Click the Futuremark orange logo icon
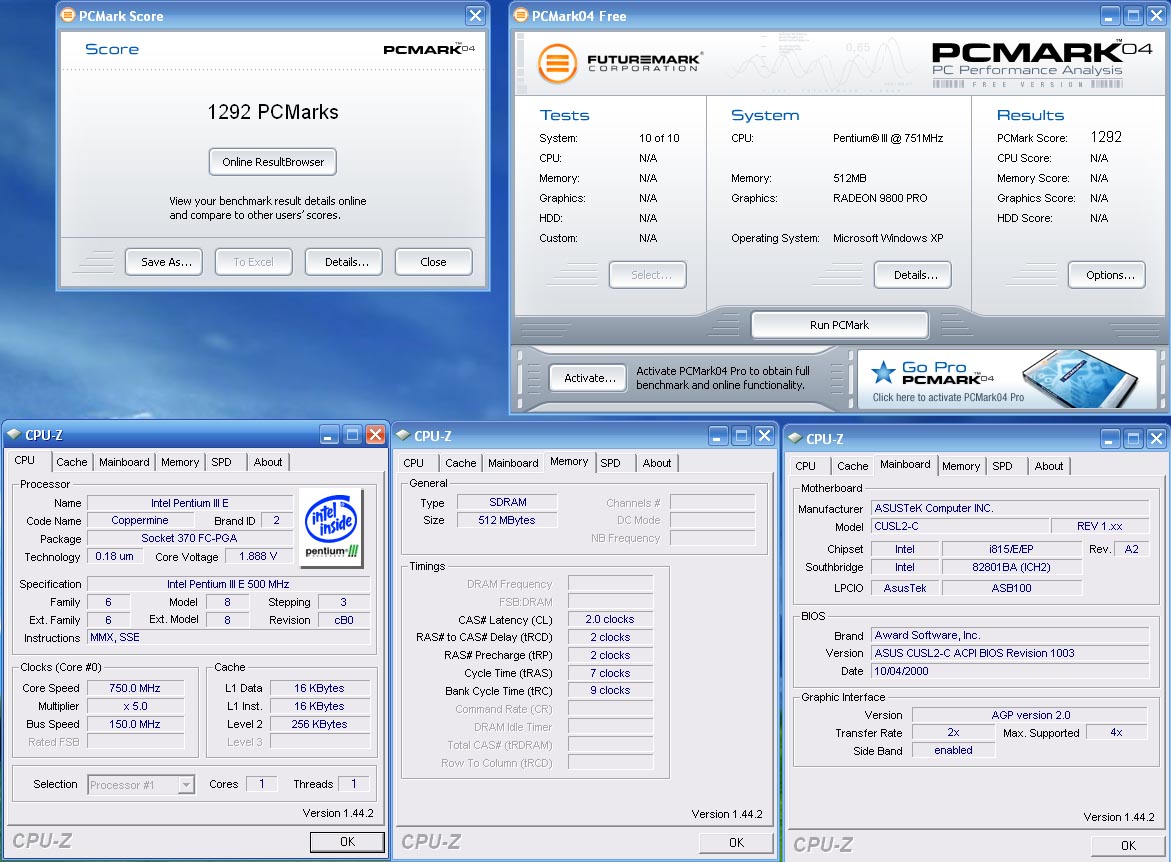1171x862 pixels. point(557,63)
